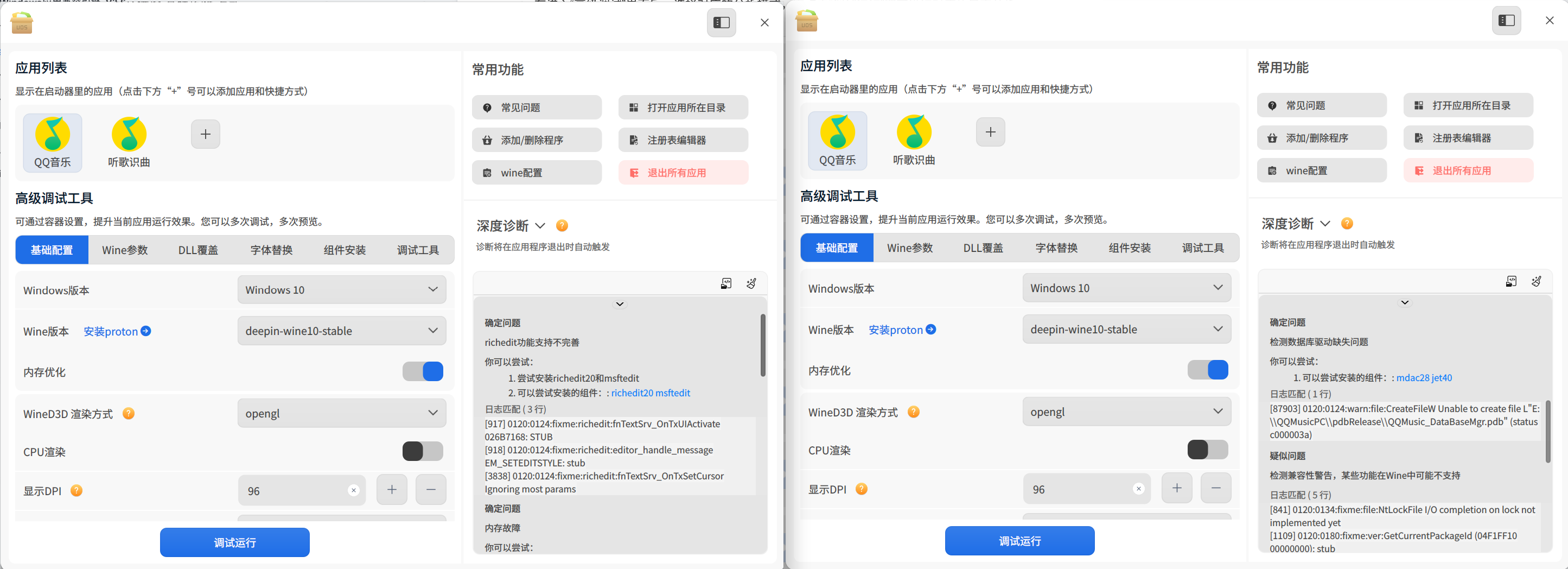This screenshot has height=569, width=1568.
Task: Open Windows版本 dropdown in left window
Action: tap(342, 289)
